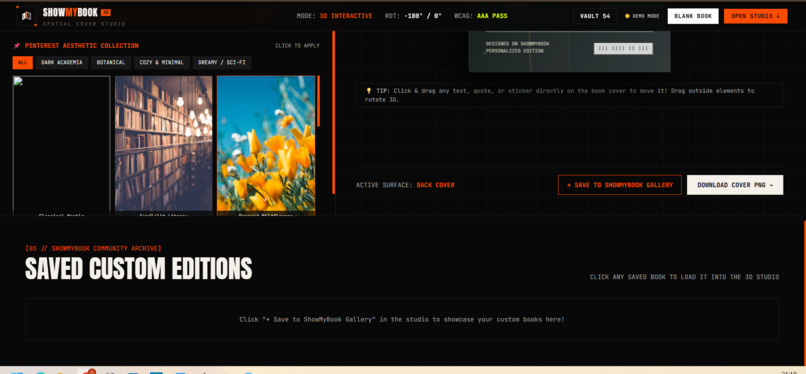Click the 'BACK COVER' active surface value
Viewport: 806px width, 374px height.
click(435, 185)
